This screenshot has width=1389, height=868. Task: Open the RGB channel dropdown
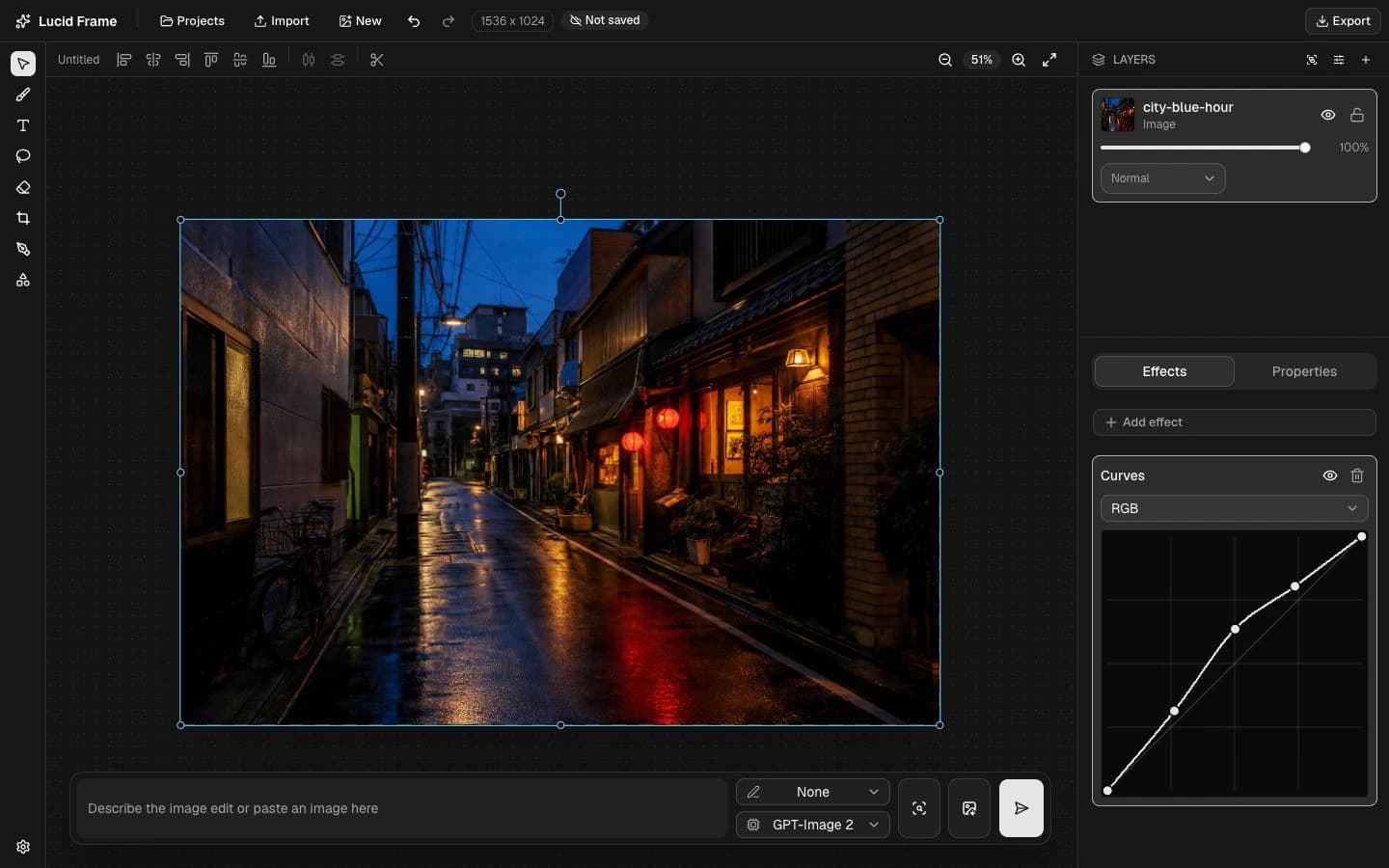(x=1234, y=508)
